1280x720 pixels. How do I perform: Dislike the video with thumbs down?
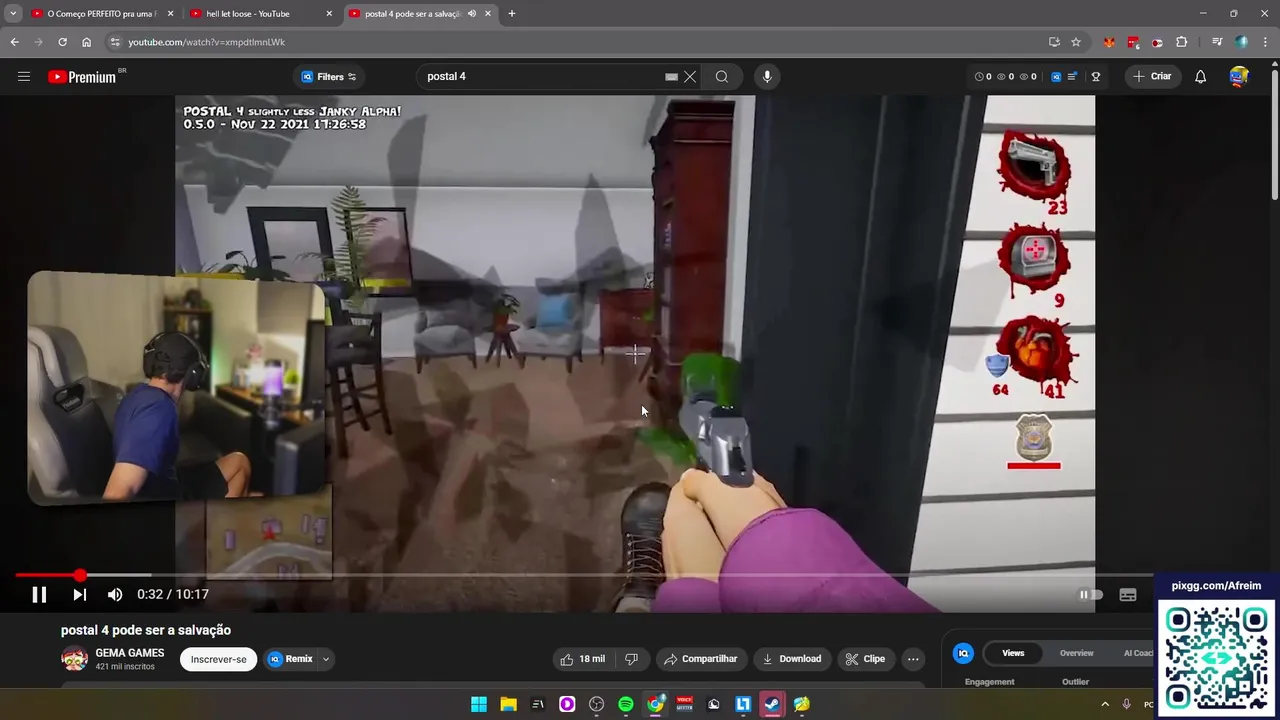631,659
